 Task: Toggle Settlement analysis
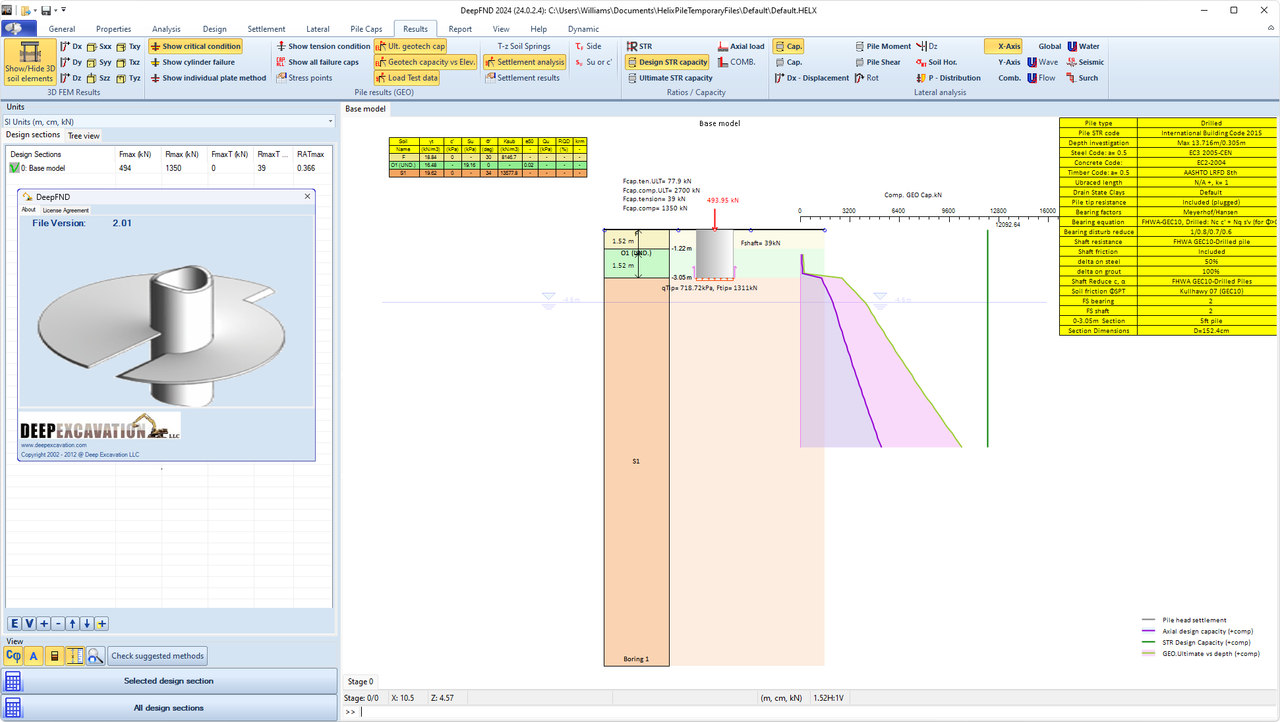[x=525, y=62]
